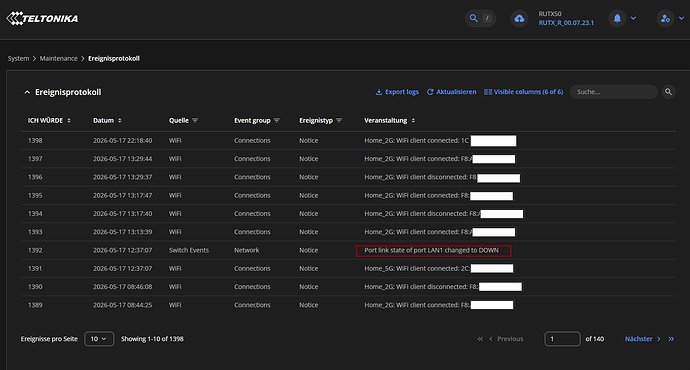Click Export logs
Screen dimensions: 690x370
click(x=397, y=92)
